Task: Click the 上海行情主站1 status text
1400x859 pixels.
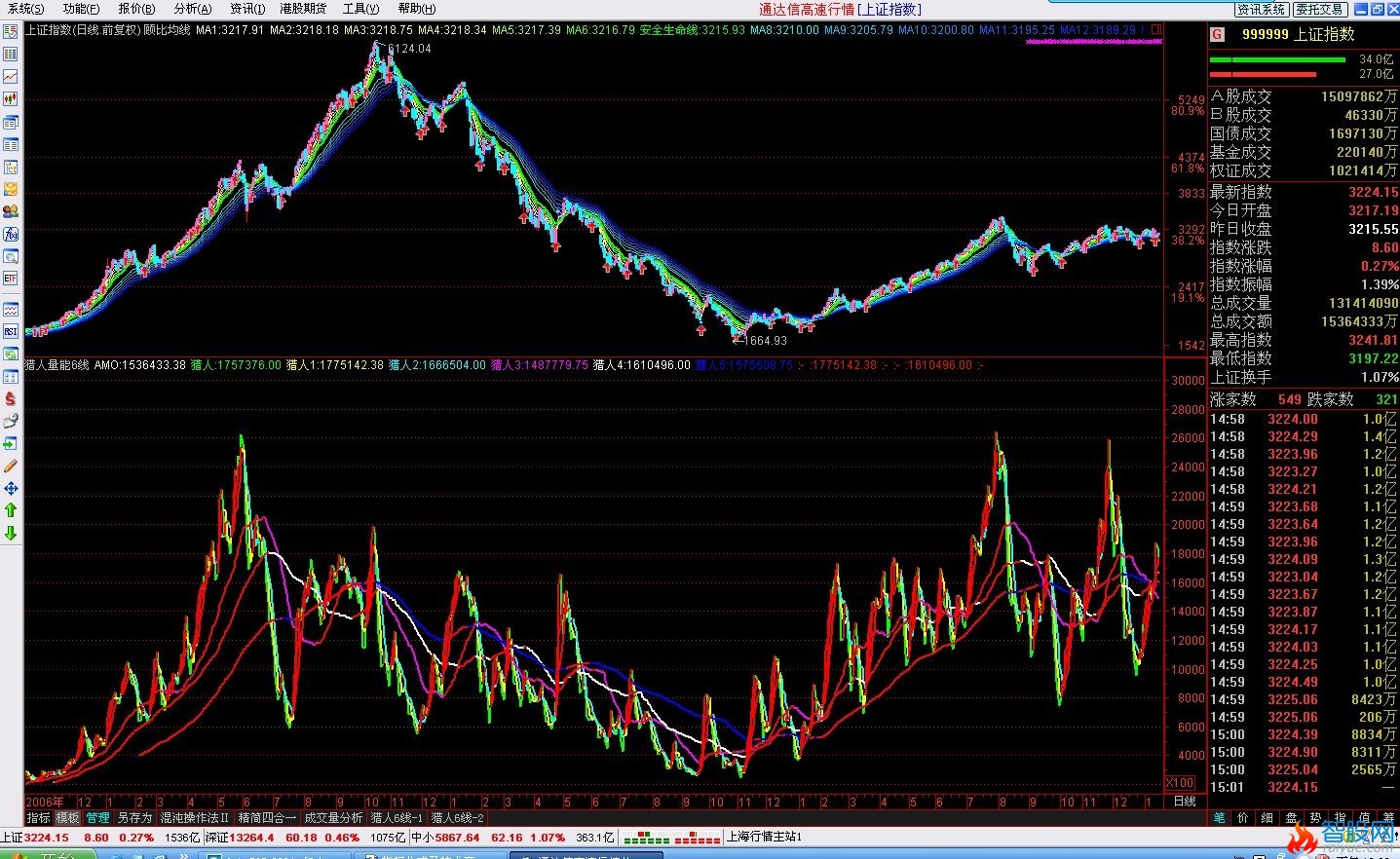Action: [765, 837]
